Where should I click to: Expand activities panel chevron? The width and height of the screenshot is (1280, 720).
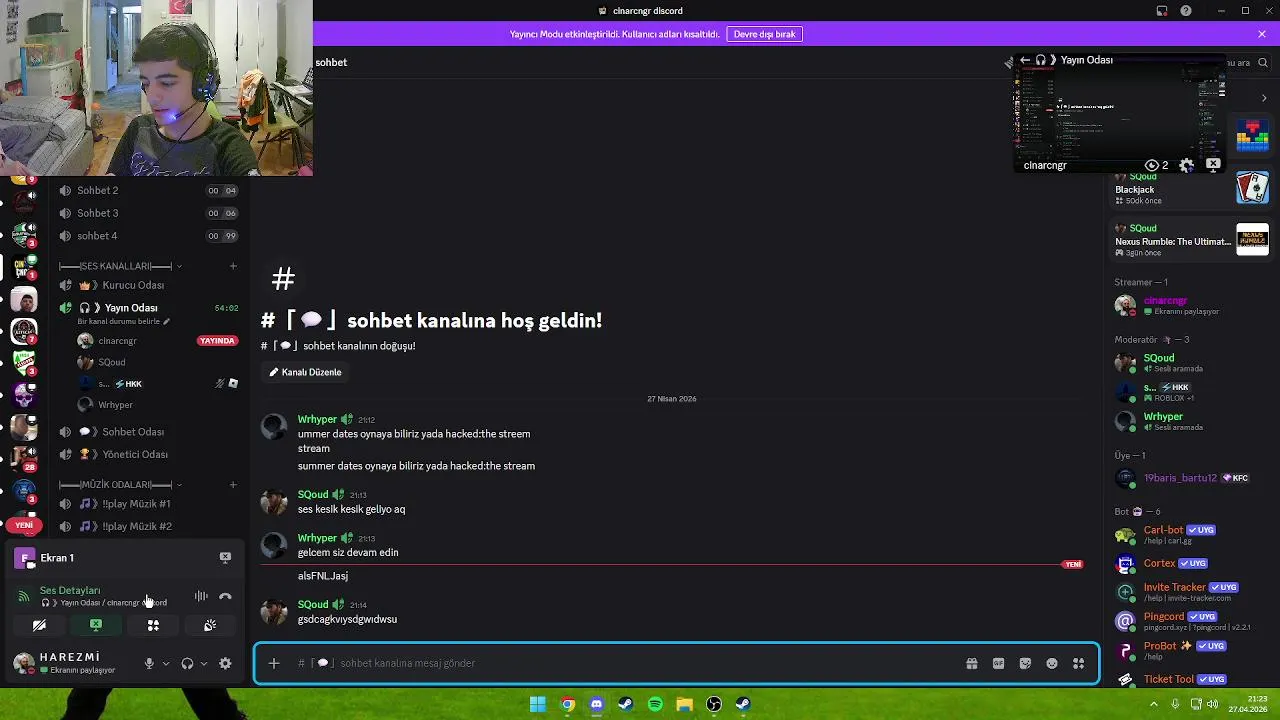(x=1264, y=98)
